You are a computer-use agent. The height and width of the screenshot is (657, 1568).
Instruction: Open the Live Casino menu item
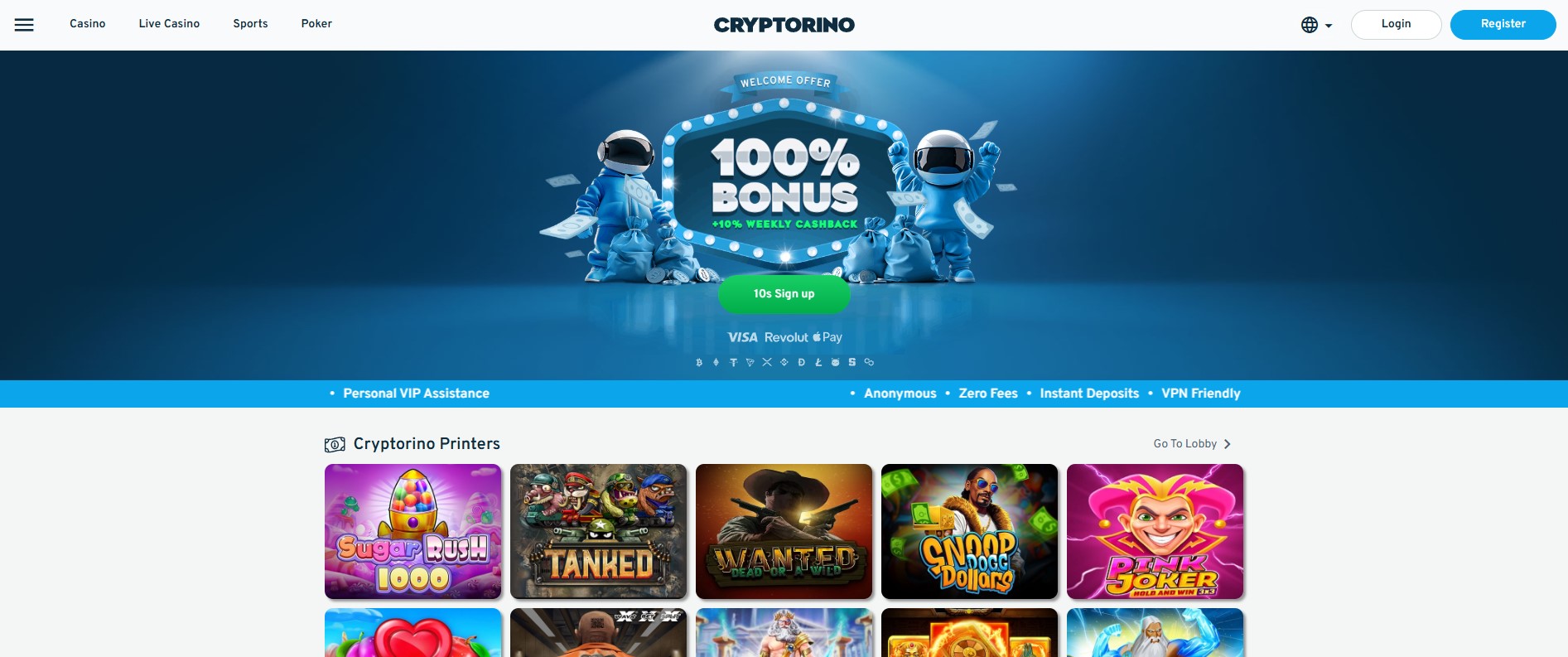(169, 24)
